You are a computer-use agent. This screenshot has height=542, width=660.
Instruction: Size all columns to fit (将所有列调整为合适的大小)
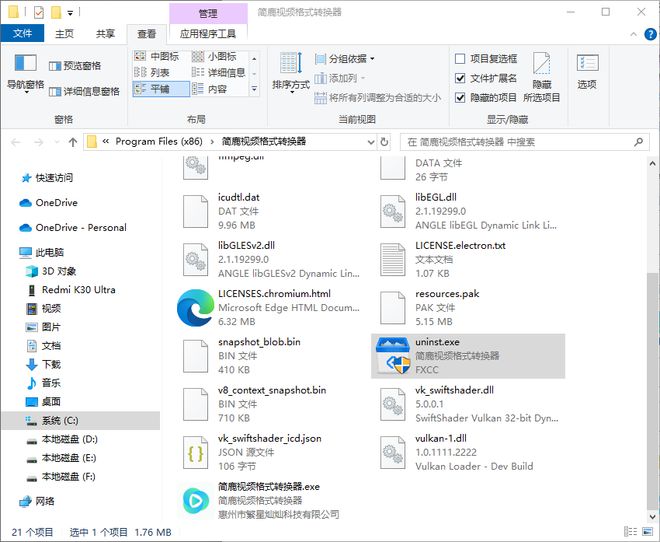tap(377, 98)
